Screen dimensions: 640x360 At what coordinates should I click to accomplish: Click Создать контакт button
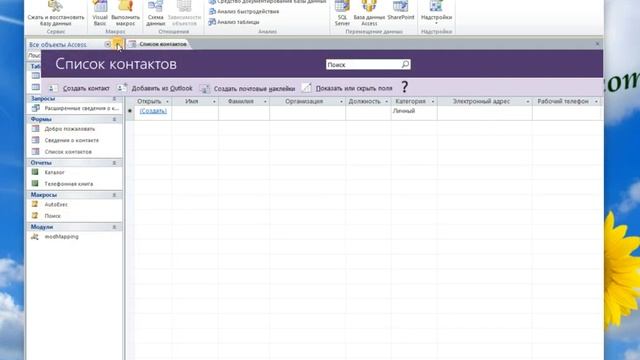79,88
